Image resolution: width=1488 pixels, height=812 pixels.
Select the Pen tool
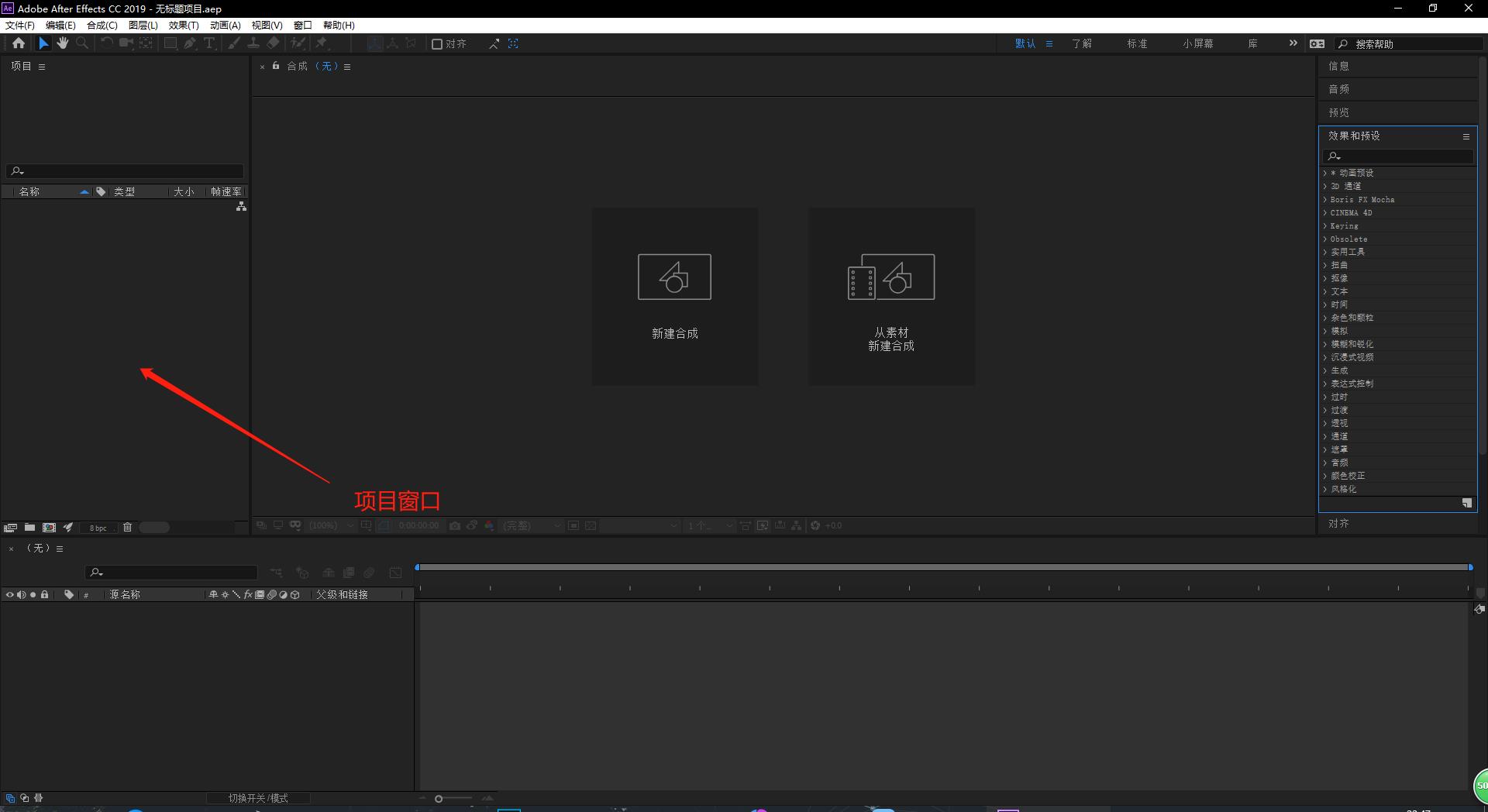click(190, 43)
